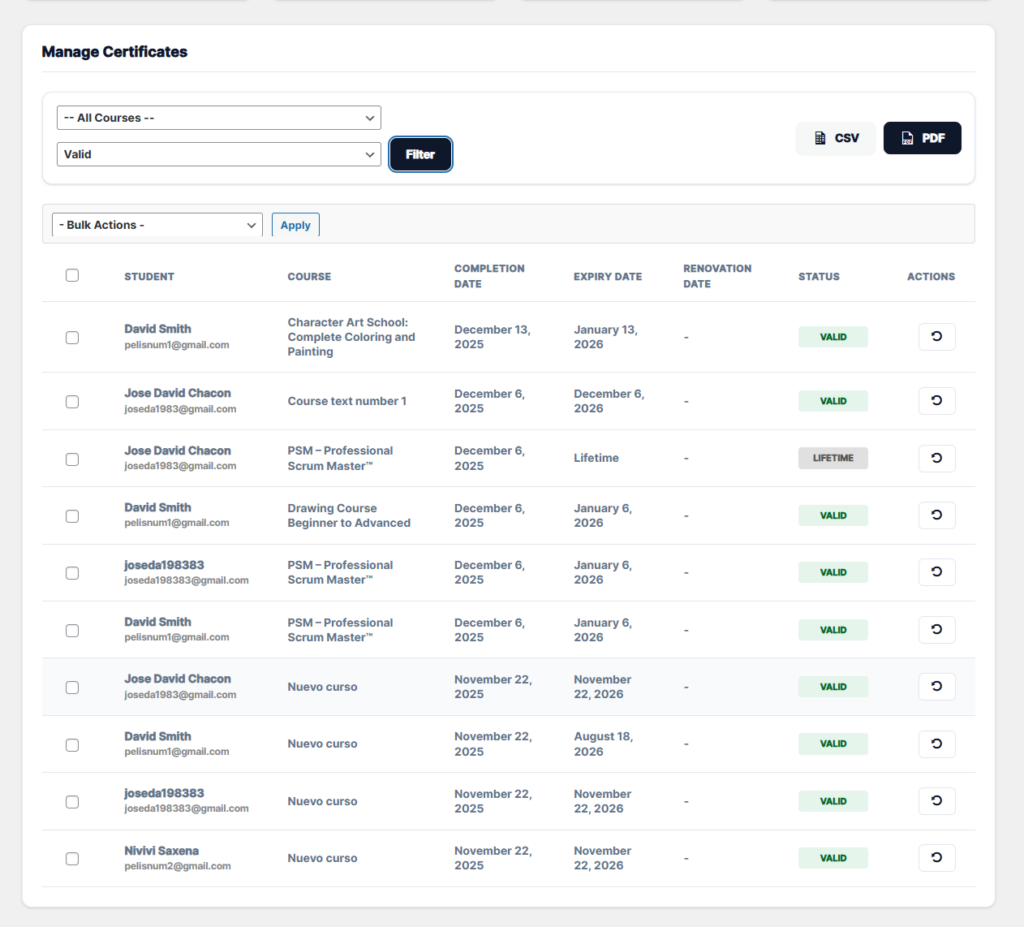Image resolution: width=1024 pixels, height=927 pixels.
Task: Open the All Courses dropdown
Action: 219,118
